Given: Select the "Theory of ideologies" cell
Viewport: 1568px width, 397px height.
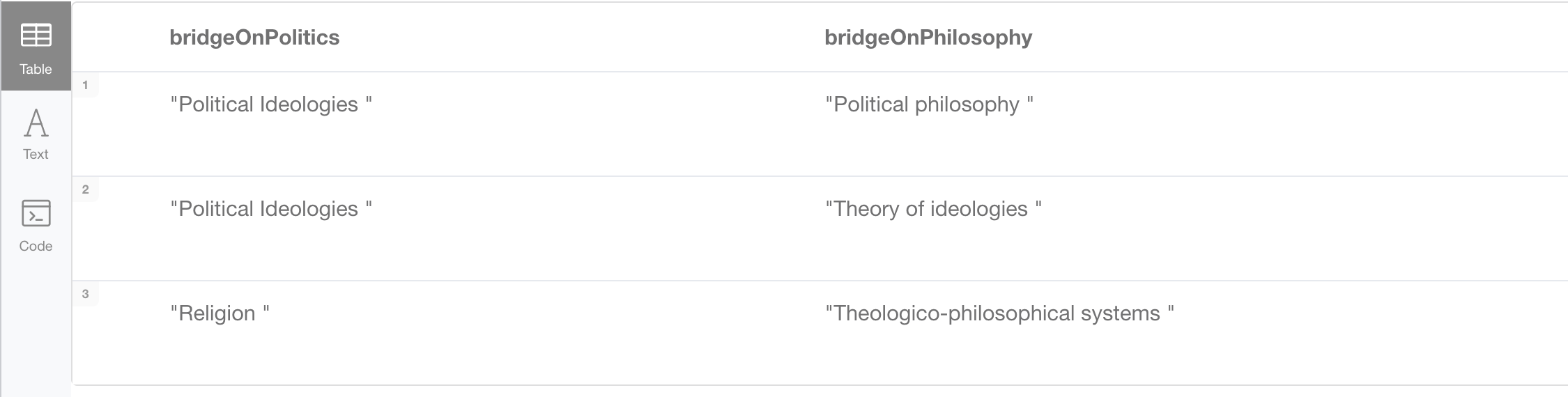Looking at the screenshot, I should click(x=933, y=209).
